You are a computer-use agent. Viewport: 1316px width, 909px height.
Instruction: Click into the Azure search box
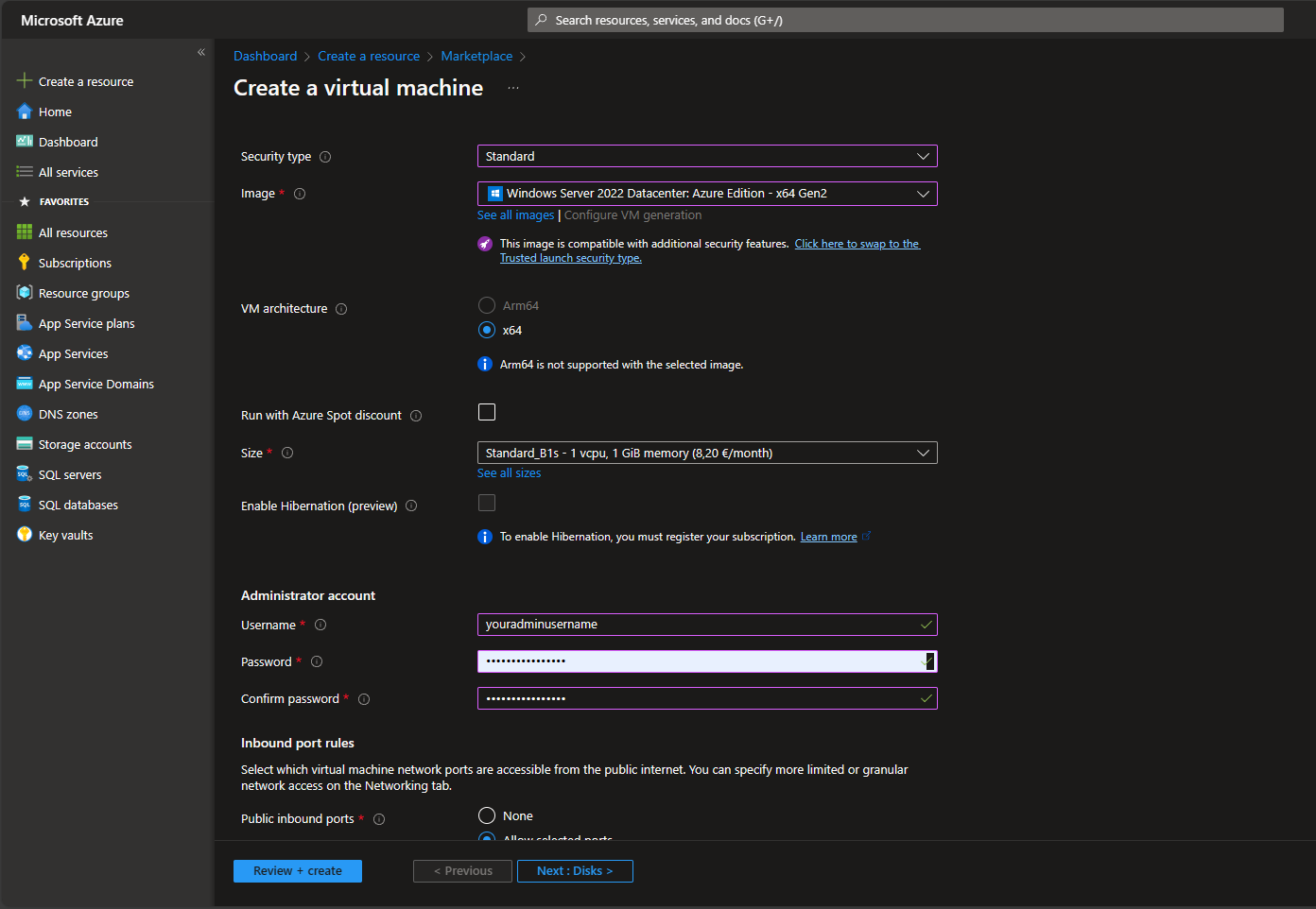pos(906,20)
